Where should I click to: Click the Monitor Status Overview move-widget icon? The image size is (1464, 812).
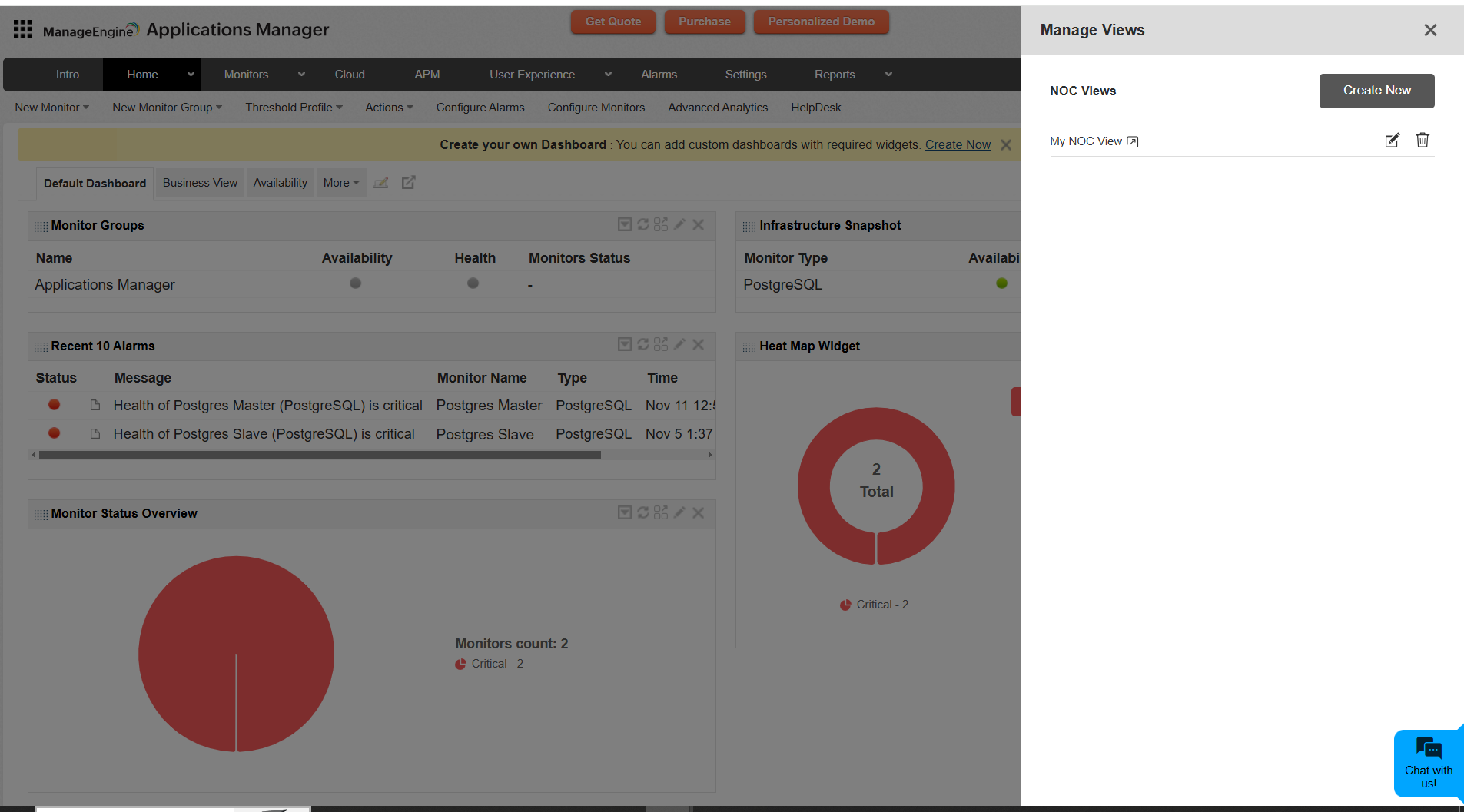pos(661,512)
